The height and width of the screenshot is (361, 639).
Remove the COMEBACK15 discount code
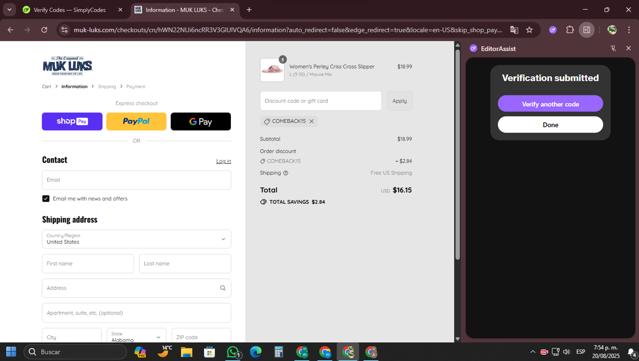coord(311,121)
